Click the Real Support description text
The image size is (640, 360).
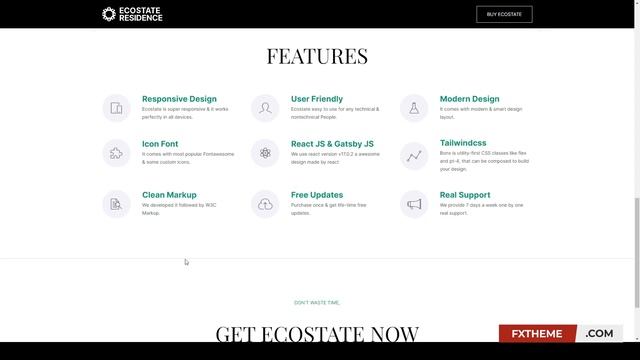481,209
